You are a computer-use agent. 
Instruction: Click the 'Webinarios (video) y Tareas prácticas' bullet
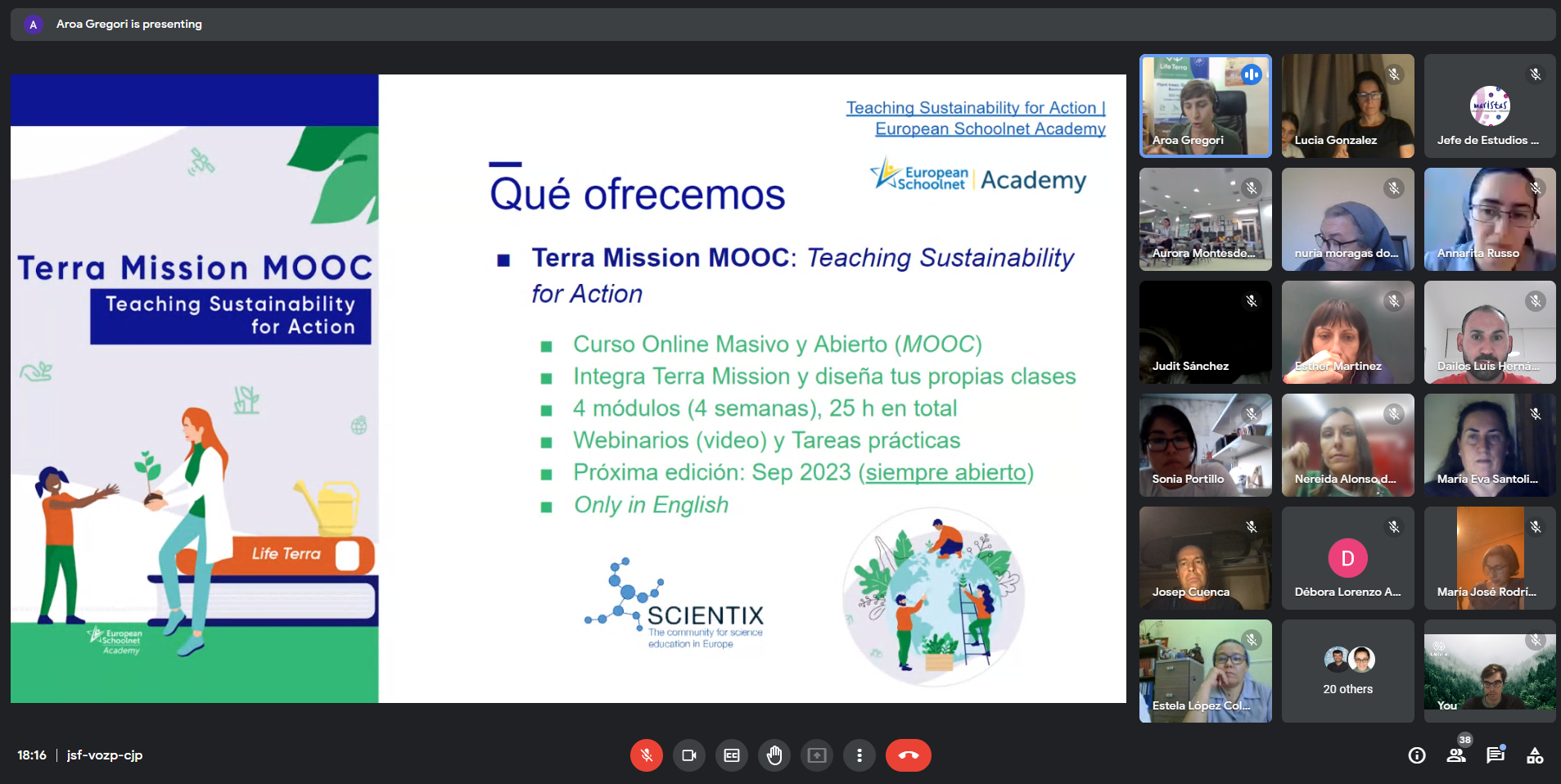click(766, 440)
